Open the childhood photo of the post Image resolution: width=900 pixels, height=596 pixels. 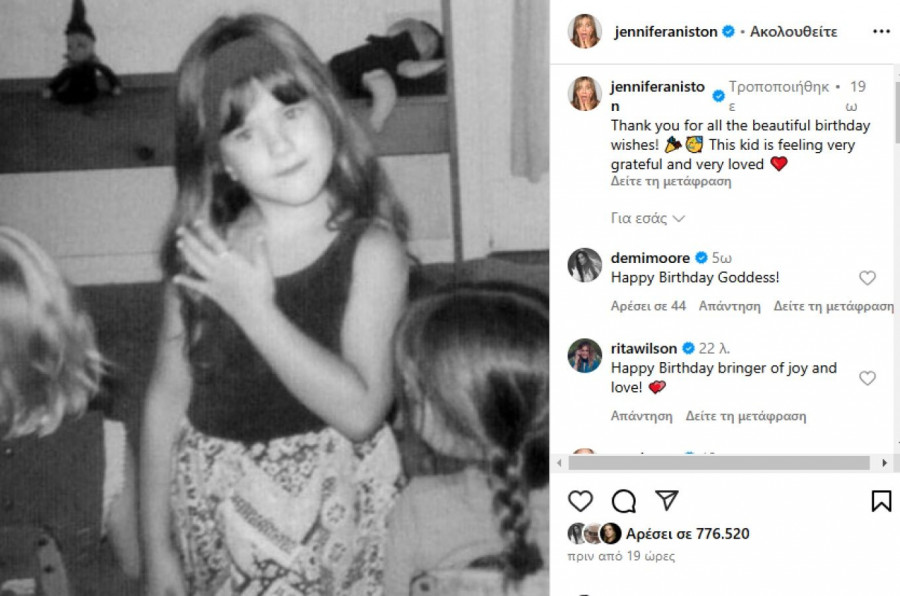tap(275, 298)
